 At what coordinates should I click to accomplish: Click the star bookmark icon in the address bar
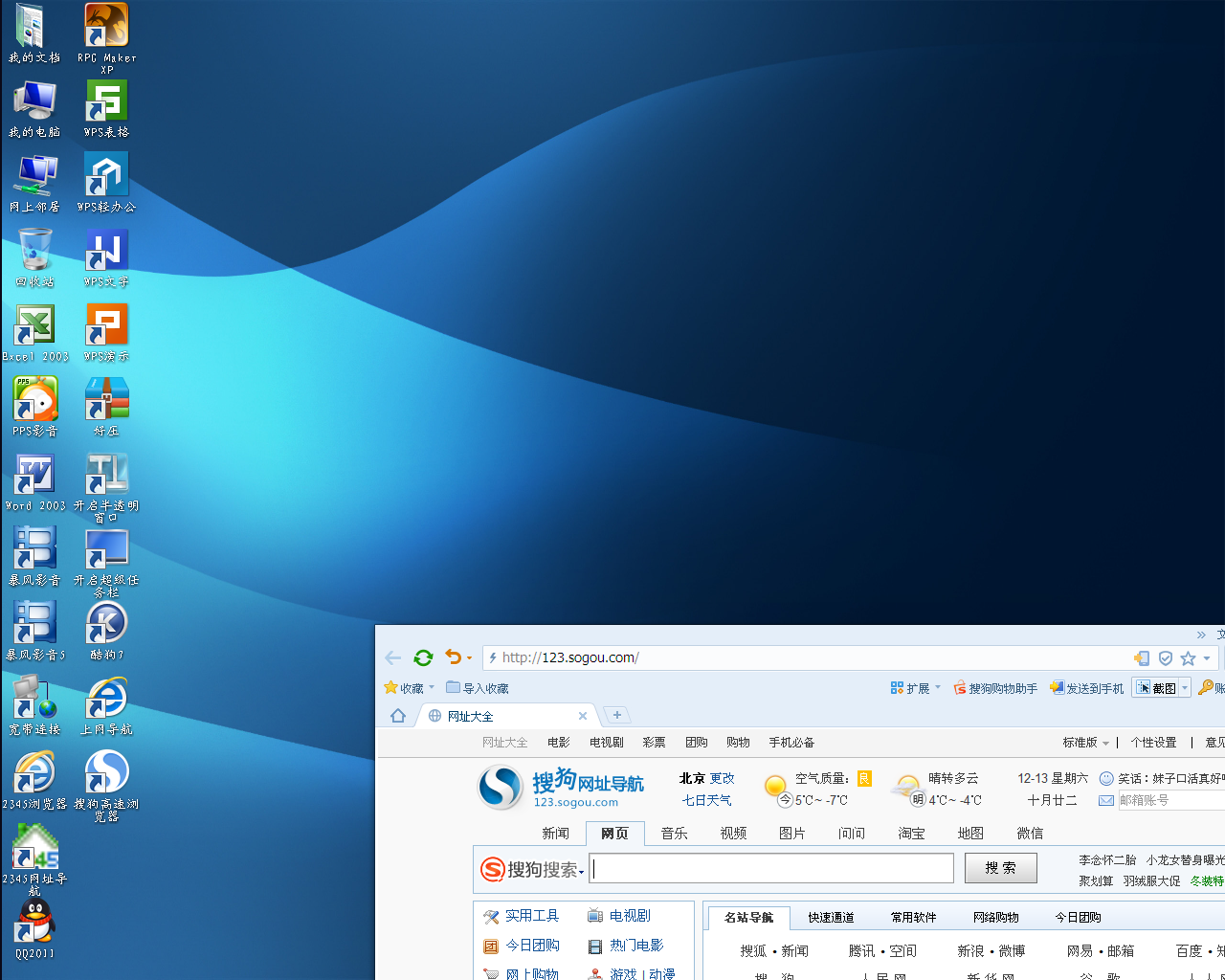1188,658
